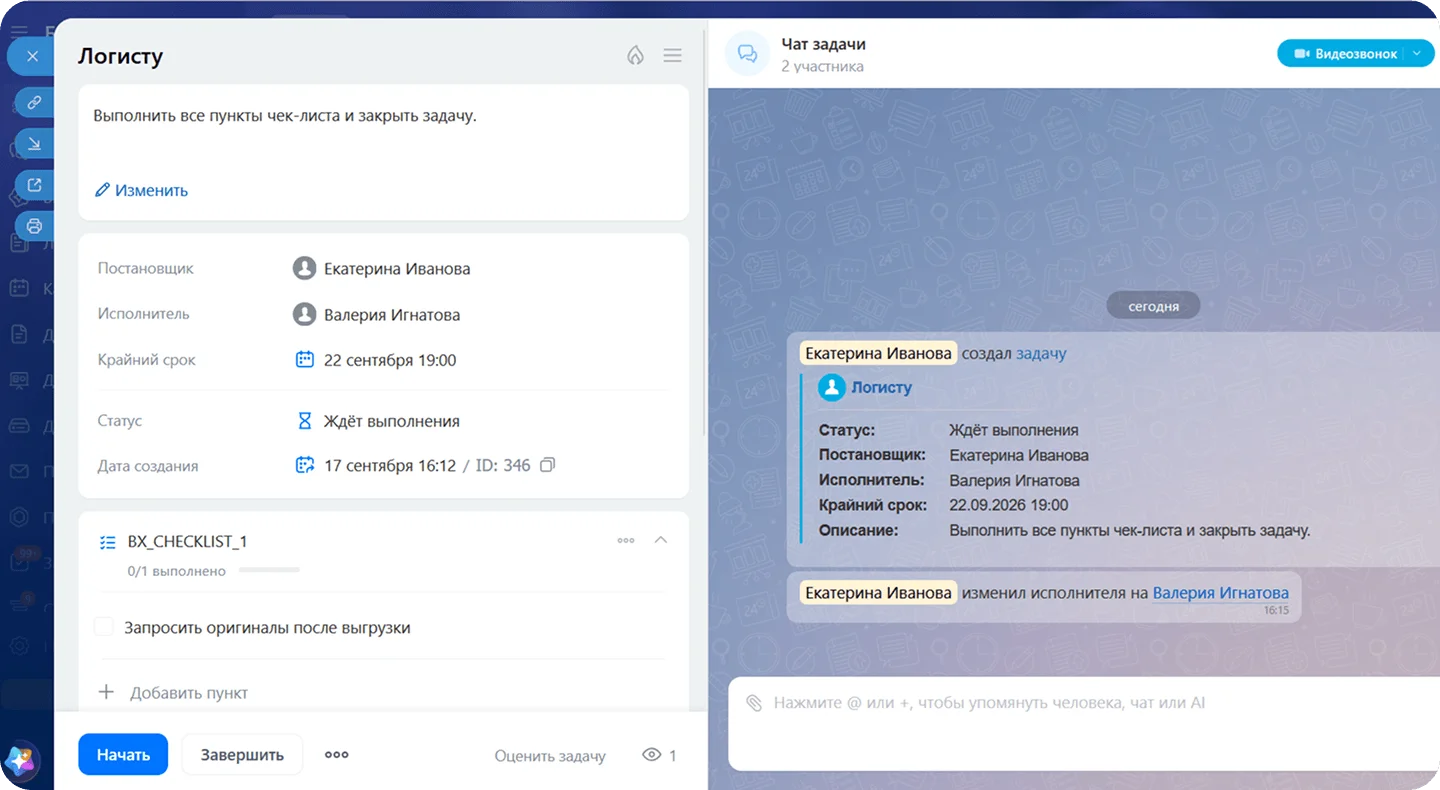The width and height of the screenshot is (1440, 790).
Task: Start the task with Начать
Action: [x=123, y=755]
